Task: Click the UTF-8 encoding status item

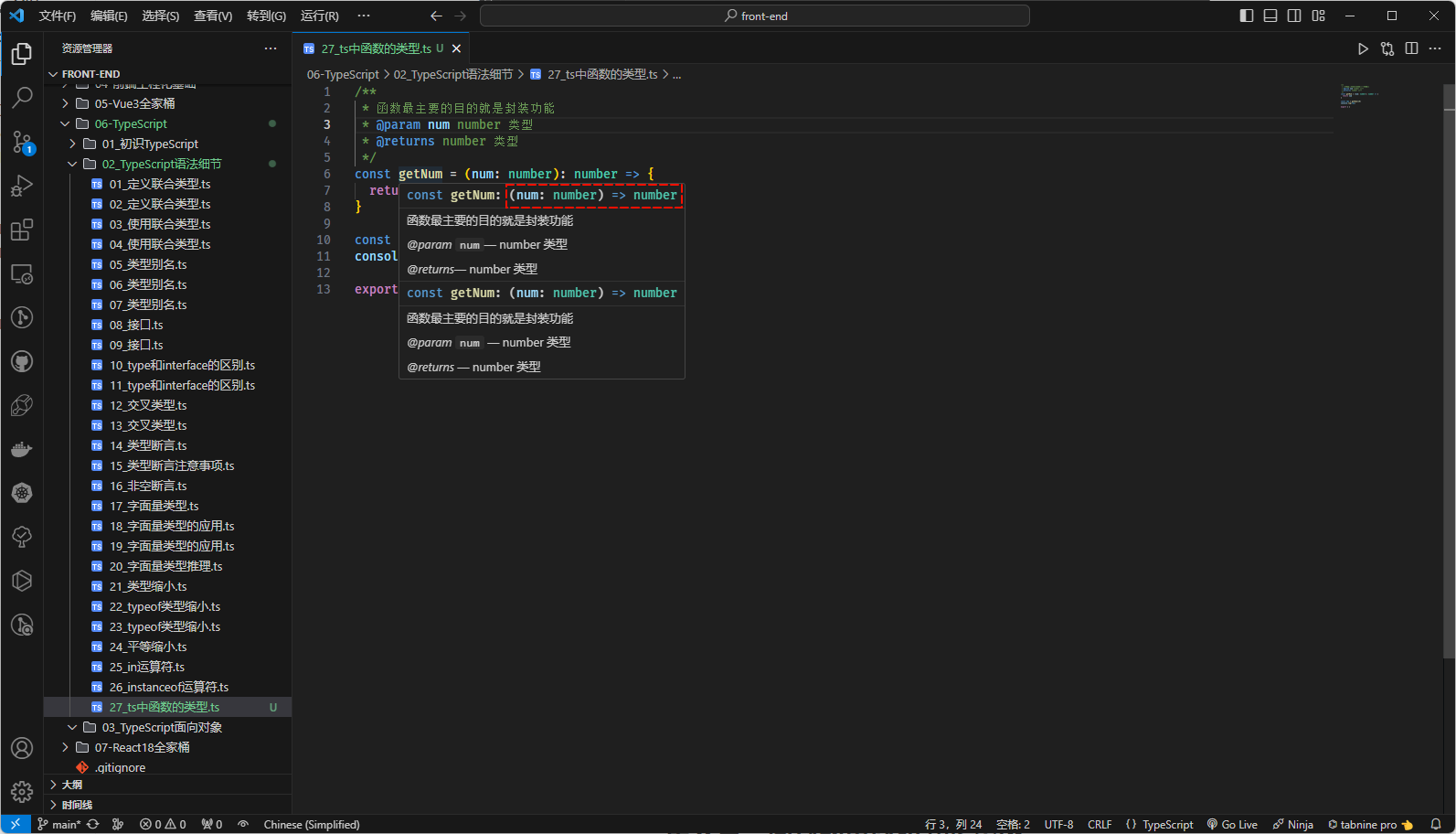Action: (1058, 824)
